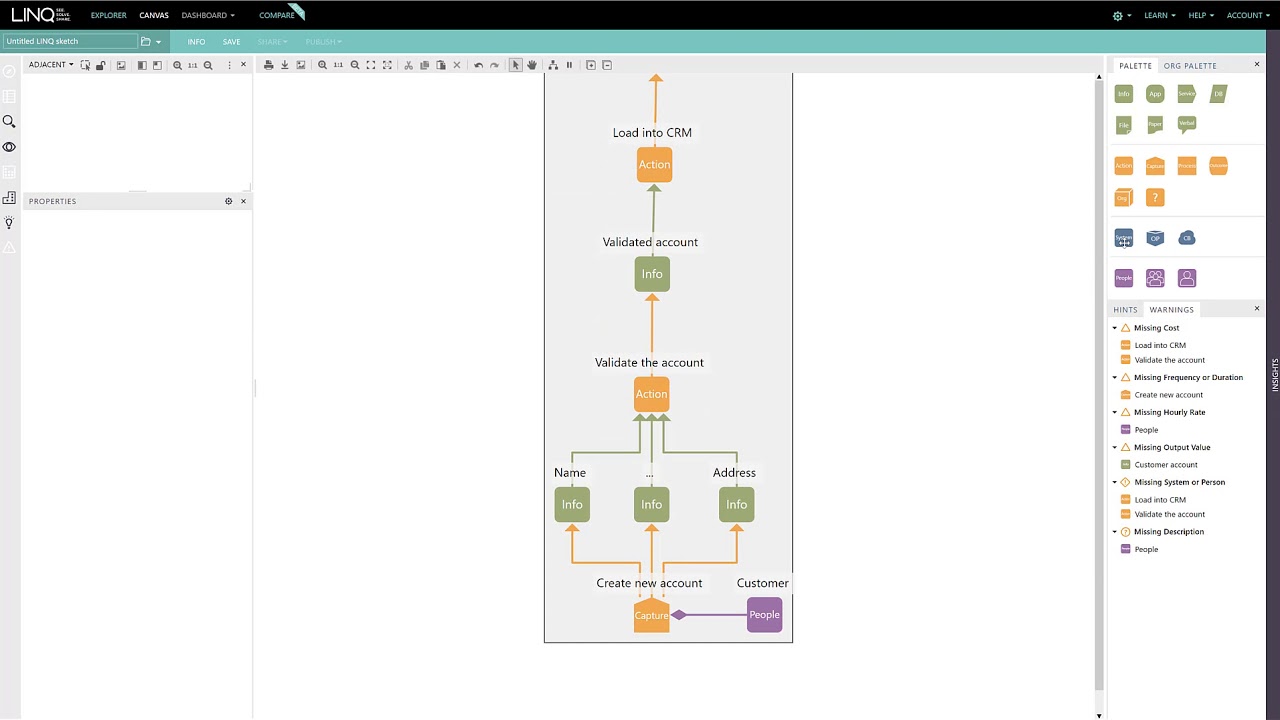Pick the orange Action shape in the palette

tap(1123, 166)
